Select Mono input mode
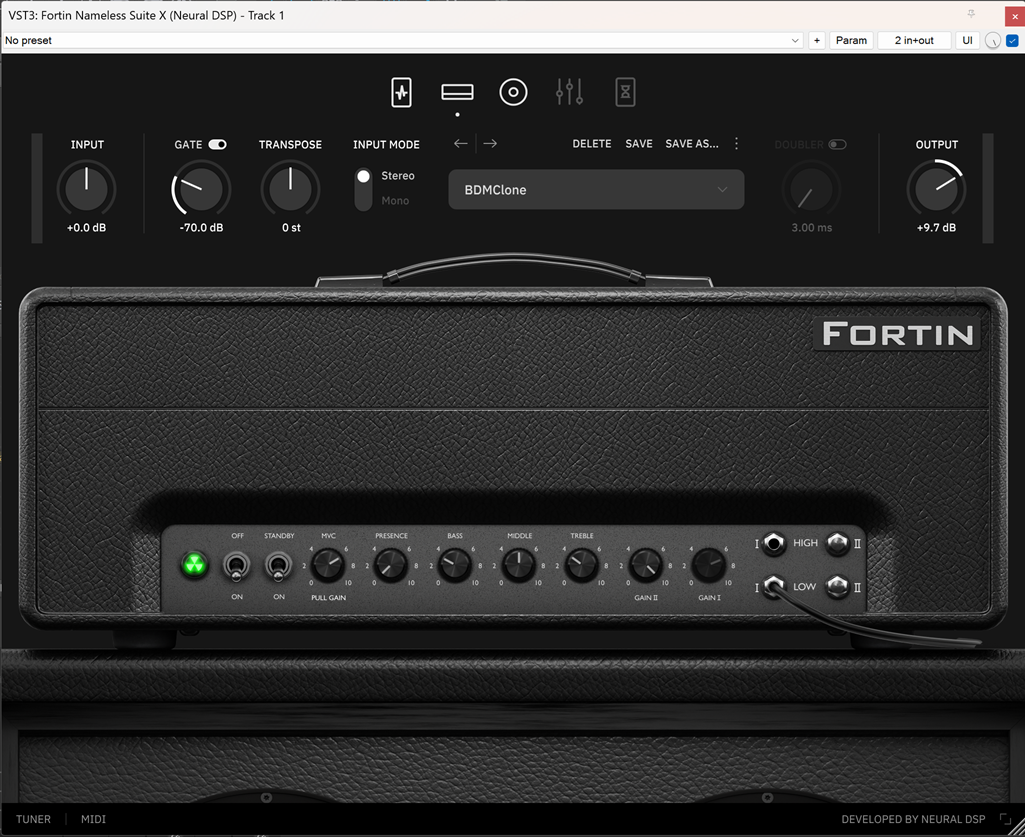This screenshot has width=1025, height=837. coord(395,201)
